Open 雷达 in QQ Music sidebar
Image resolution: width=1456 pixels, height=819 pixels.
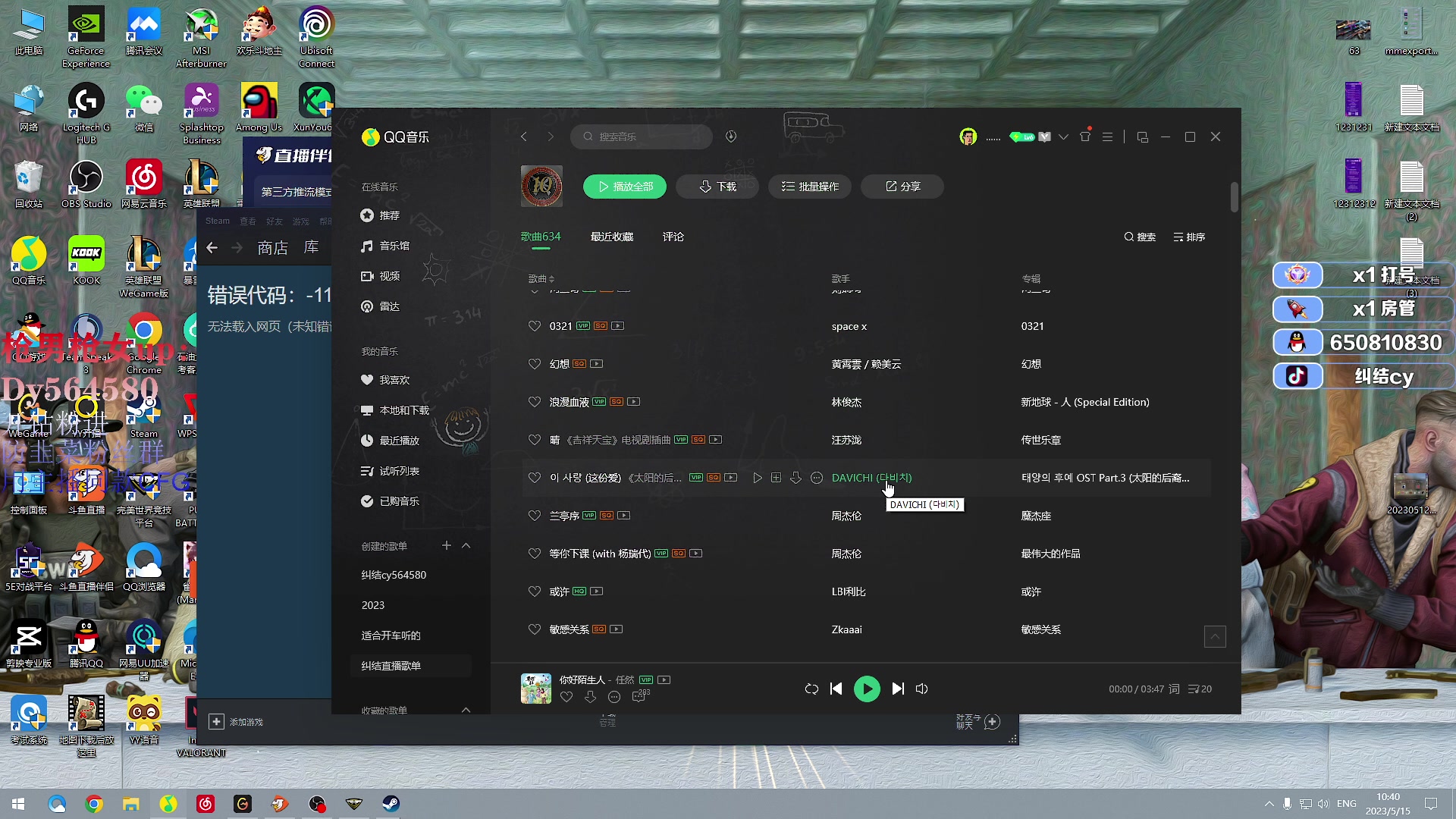point(389,306)
